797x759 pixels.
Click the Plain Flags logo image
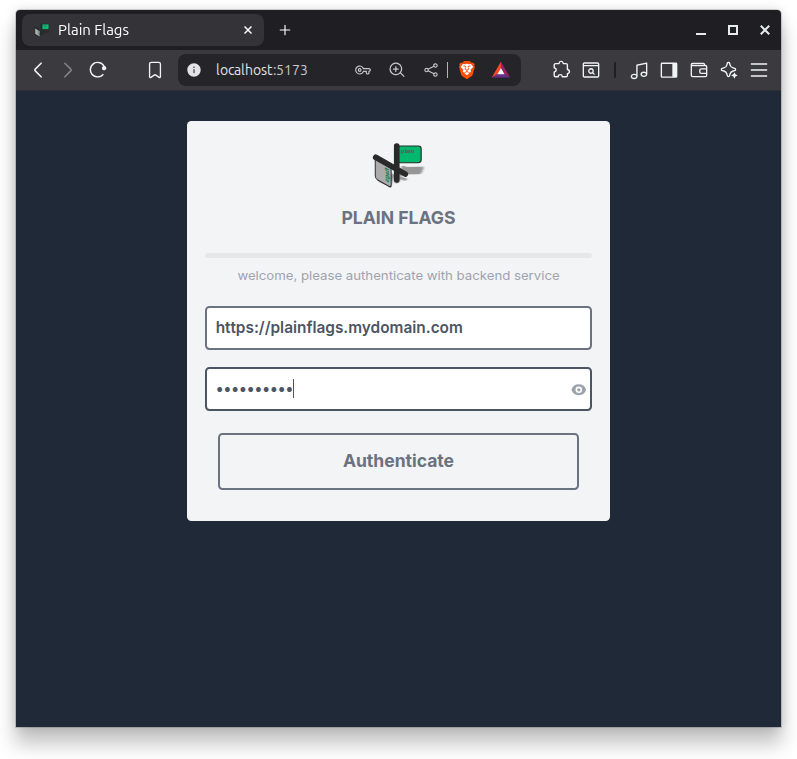[398, 165]
